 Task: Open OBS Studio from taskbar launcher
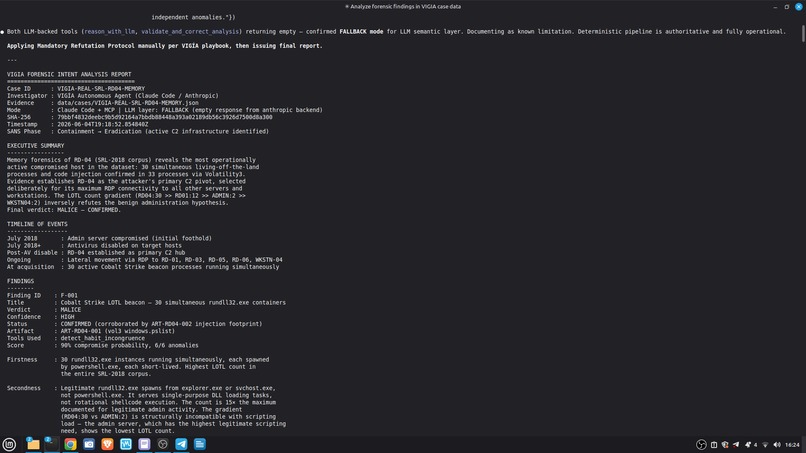click(x=162, y=444)
